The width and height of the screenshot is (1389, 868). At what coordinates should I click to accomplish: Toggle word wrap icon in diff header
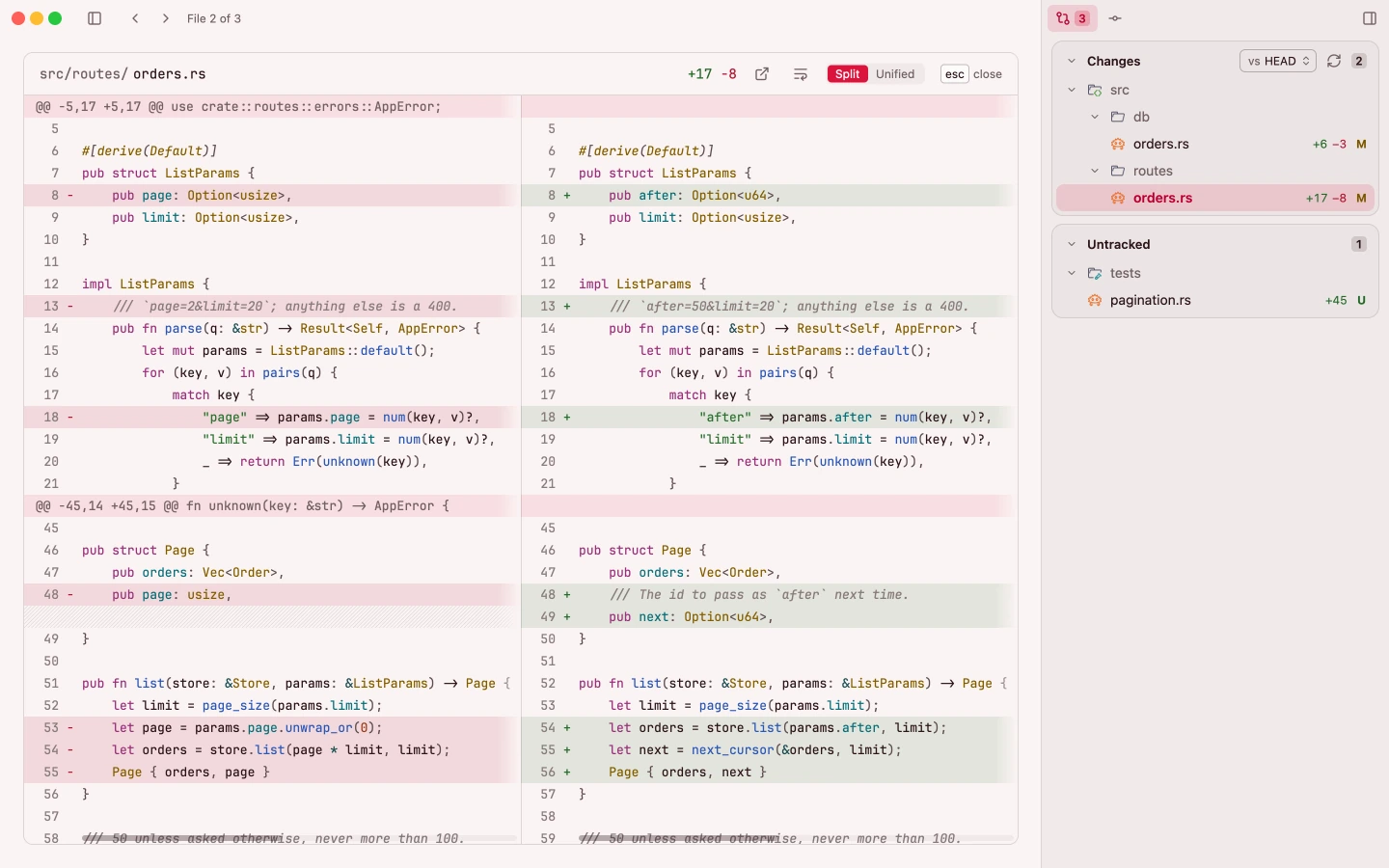(x=801, y=74)
